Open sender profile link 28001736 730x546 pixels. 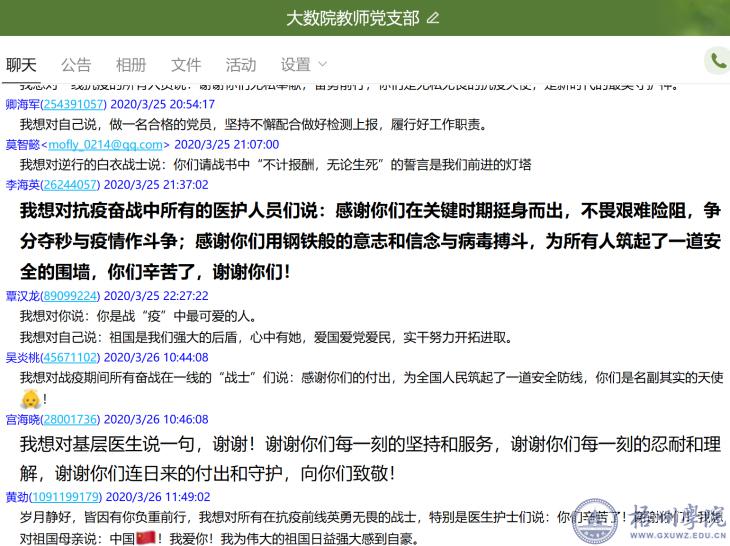point(71,419)
